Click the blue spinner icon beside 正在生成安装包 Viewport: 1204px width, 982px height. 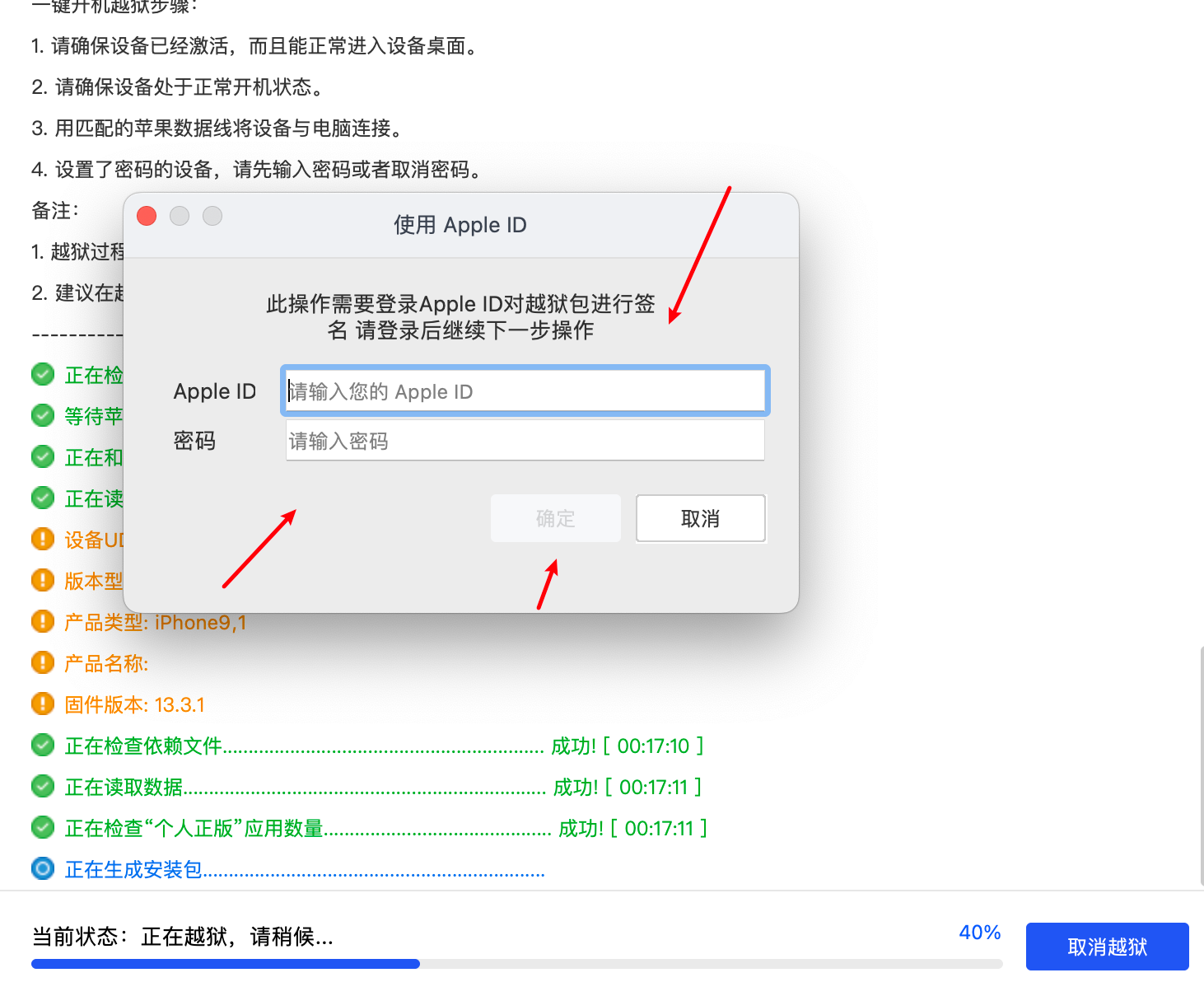43,868
